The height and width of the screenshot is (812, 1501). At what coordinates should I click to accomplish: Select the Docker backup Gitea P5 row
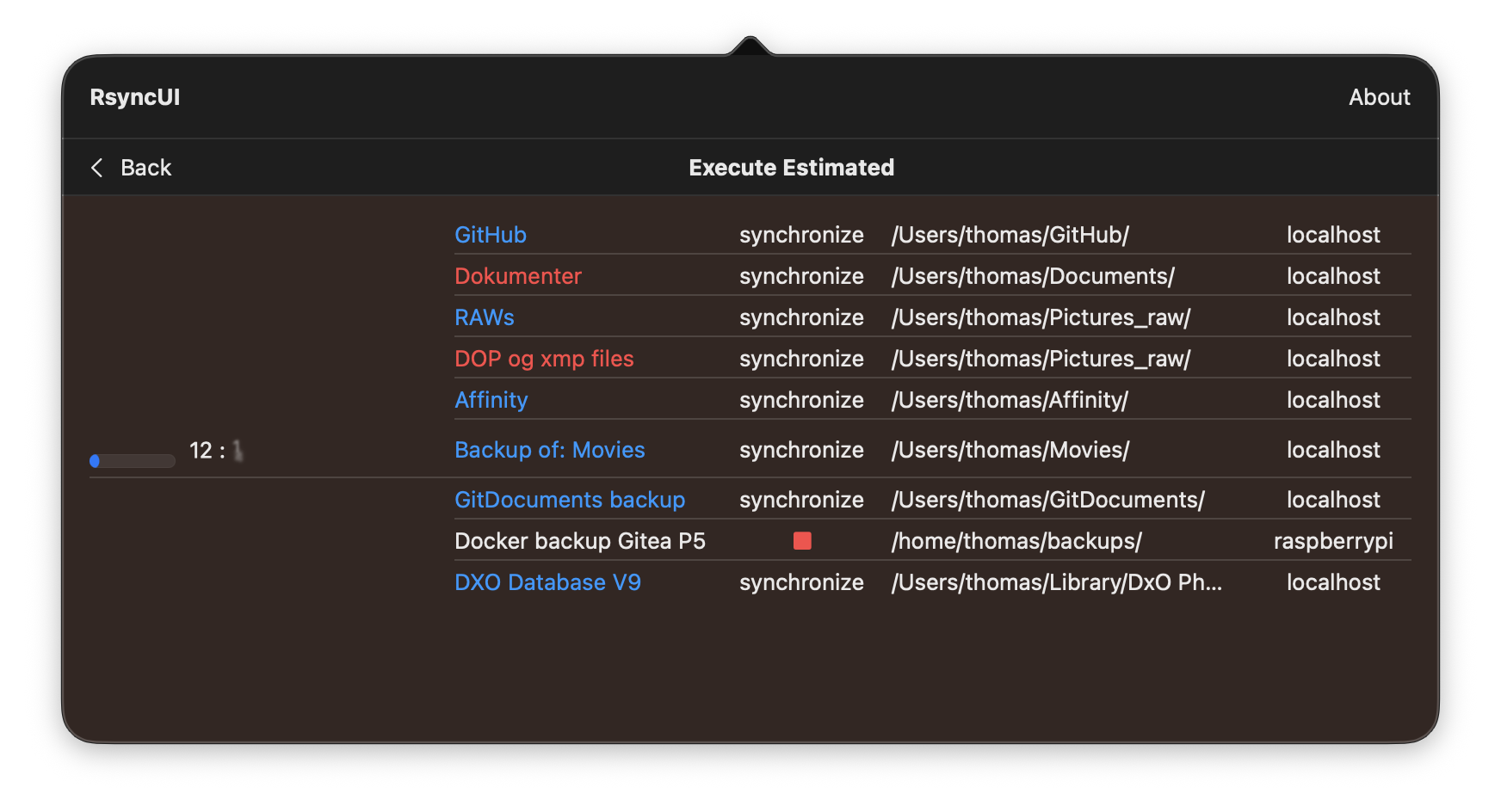(x=579, y=541)
